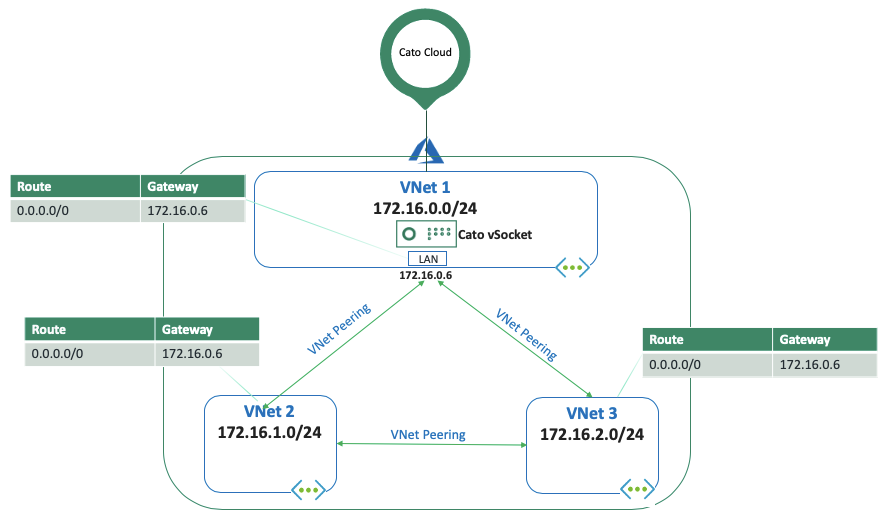Click the VNet Peering label between VNet 2 and VNet 3

click(428, 435)
